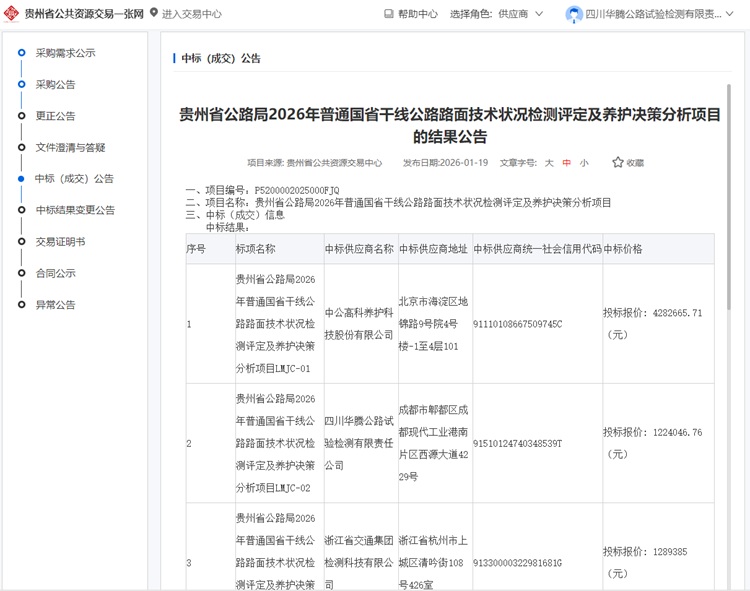Open the 采购需求公示 menu item
Image resolution: width=750 pixels, height=591 pixels.
pyautogui.click(x=66, y=53)
